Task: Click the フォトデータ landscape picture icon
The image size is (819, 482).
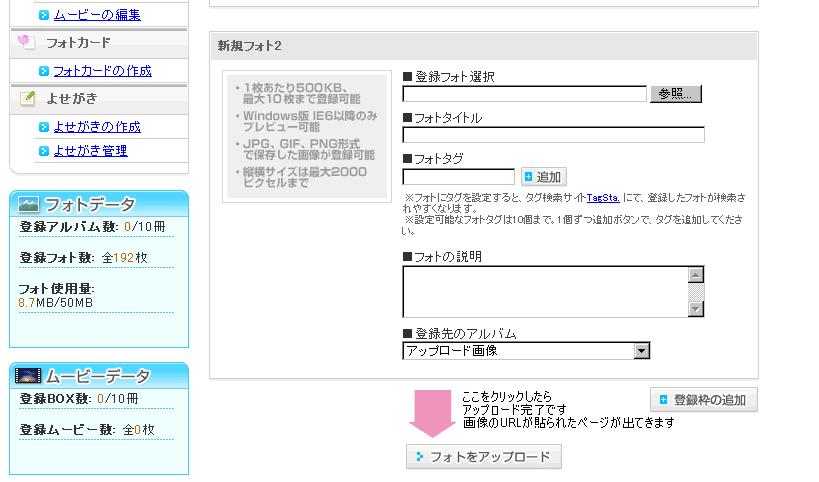Action: point(29,204)
